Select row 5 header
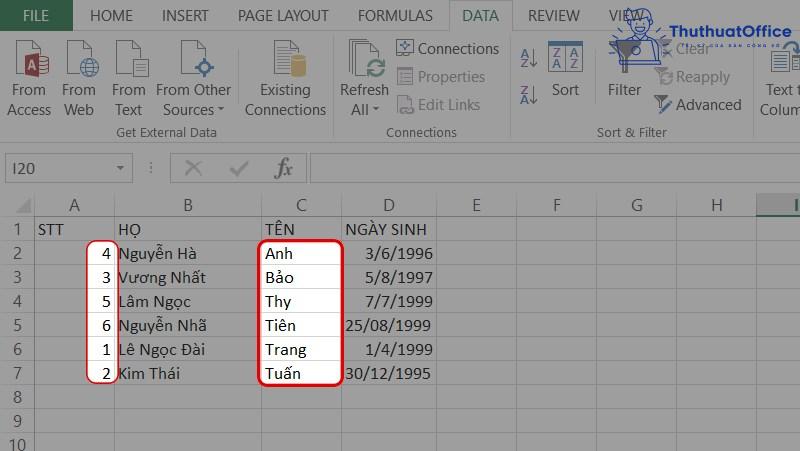 (17, 325)
